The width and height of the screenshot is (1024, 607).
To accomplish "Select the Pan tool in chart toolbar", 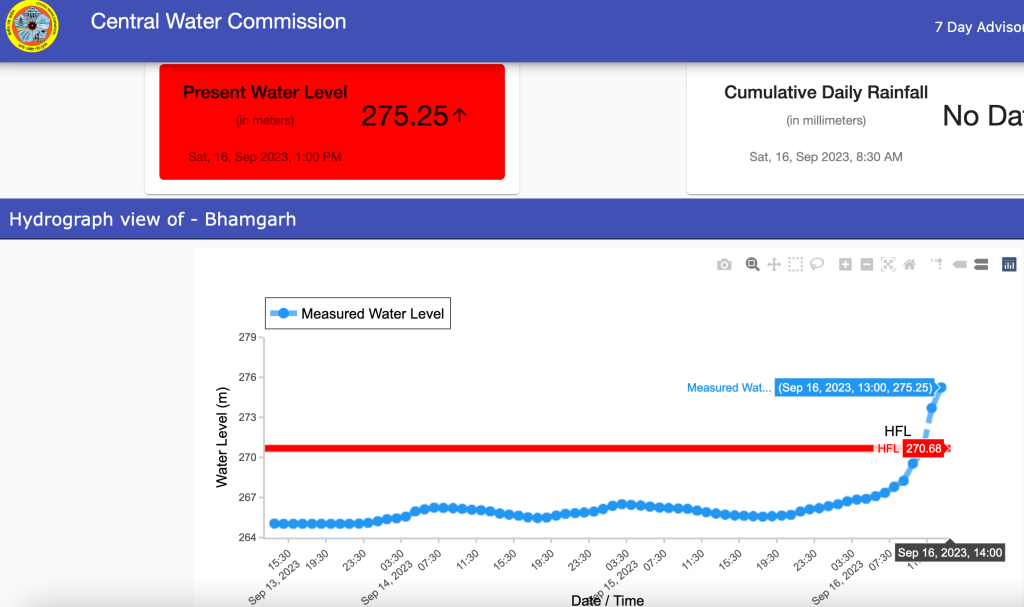I will coord(774,265).
